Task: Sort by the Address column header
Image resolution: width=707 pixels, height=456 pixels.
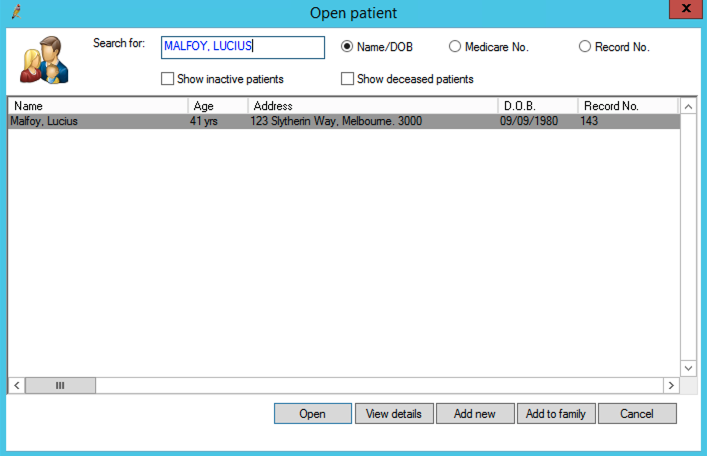Action: click(x=373, y=106)
